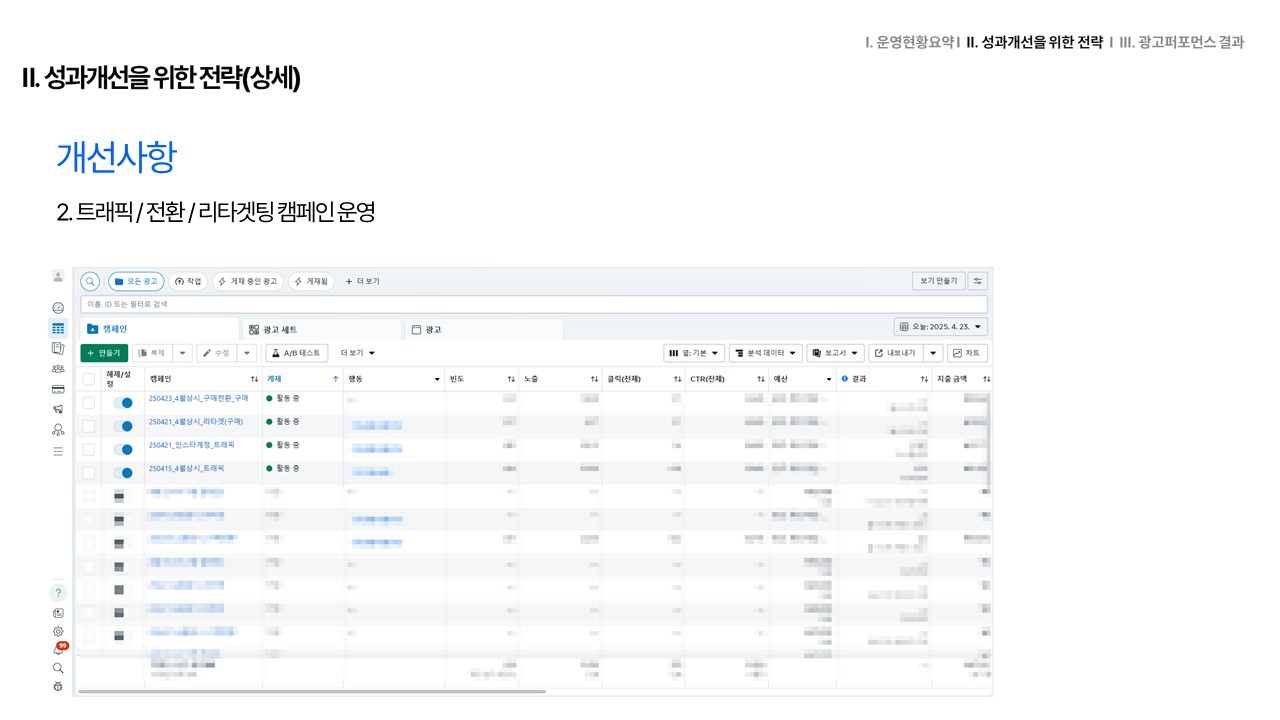
Task: Expand the 열: 기본 columns dropdown
Action: click(694, 353)
